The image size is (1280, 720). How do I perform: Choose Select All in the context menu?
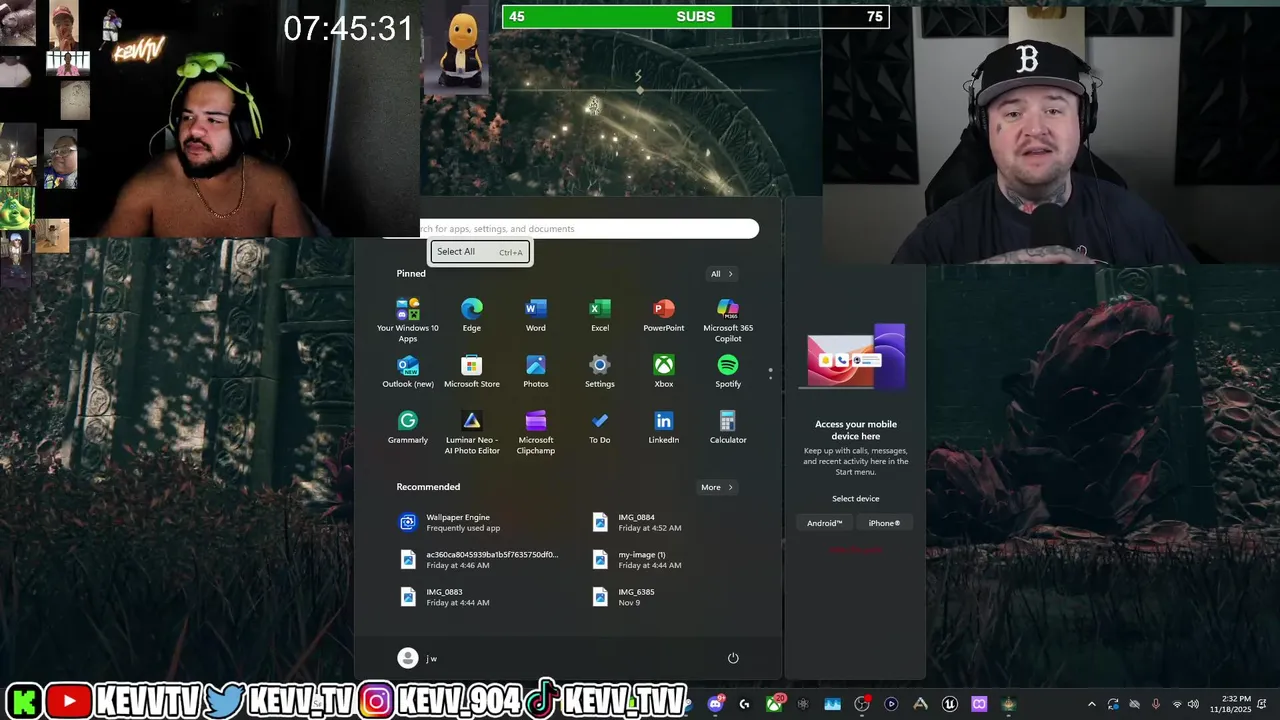point(480,252)
